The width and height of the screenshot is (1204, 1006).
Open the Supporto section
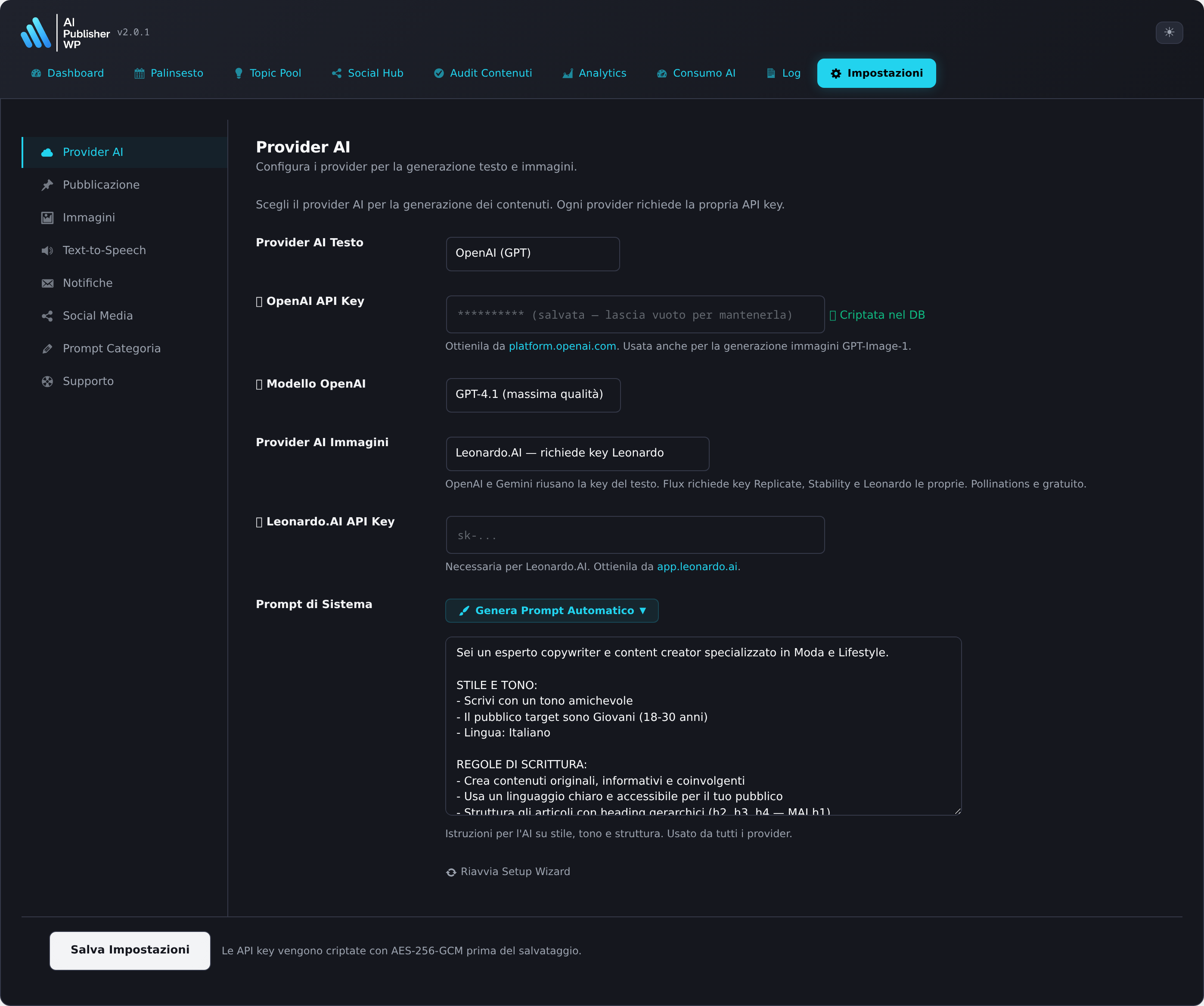(89, 381)
